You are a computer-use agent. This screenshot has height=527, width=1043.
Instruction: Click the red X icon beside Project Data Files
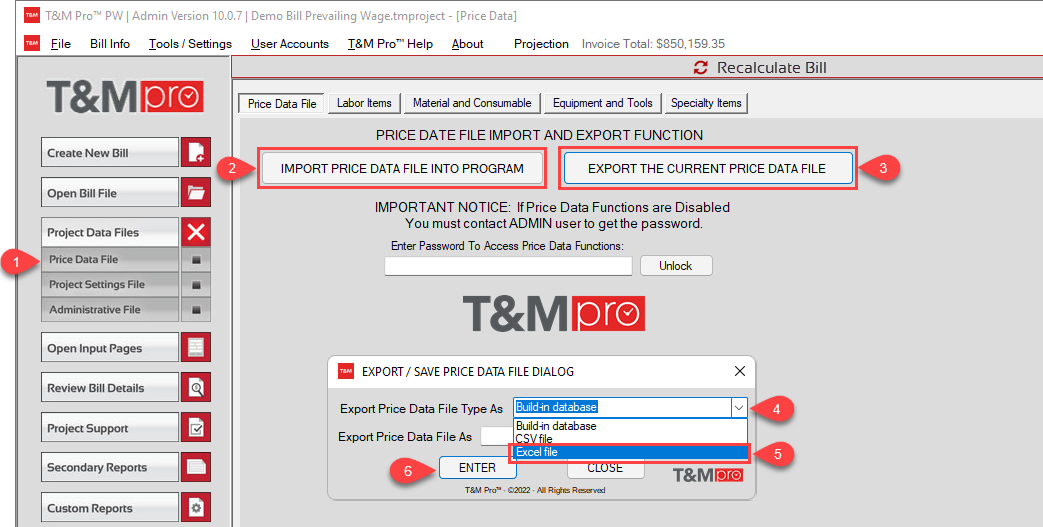pos(196,232)
